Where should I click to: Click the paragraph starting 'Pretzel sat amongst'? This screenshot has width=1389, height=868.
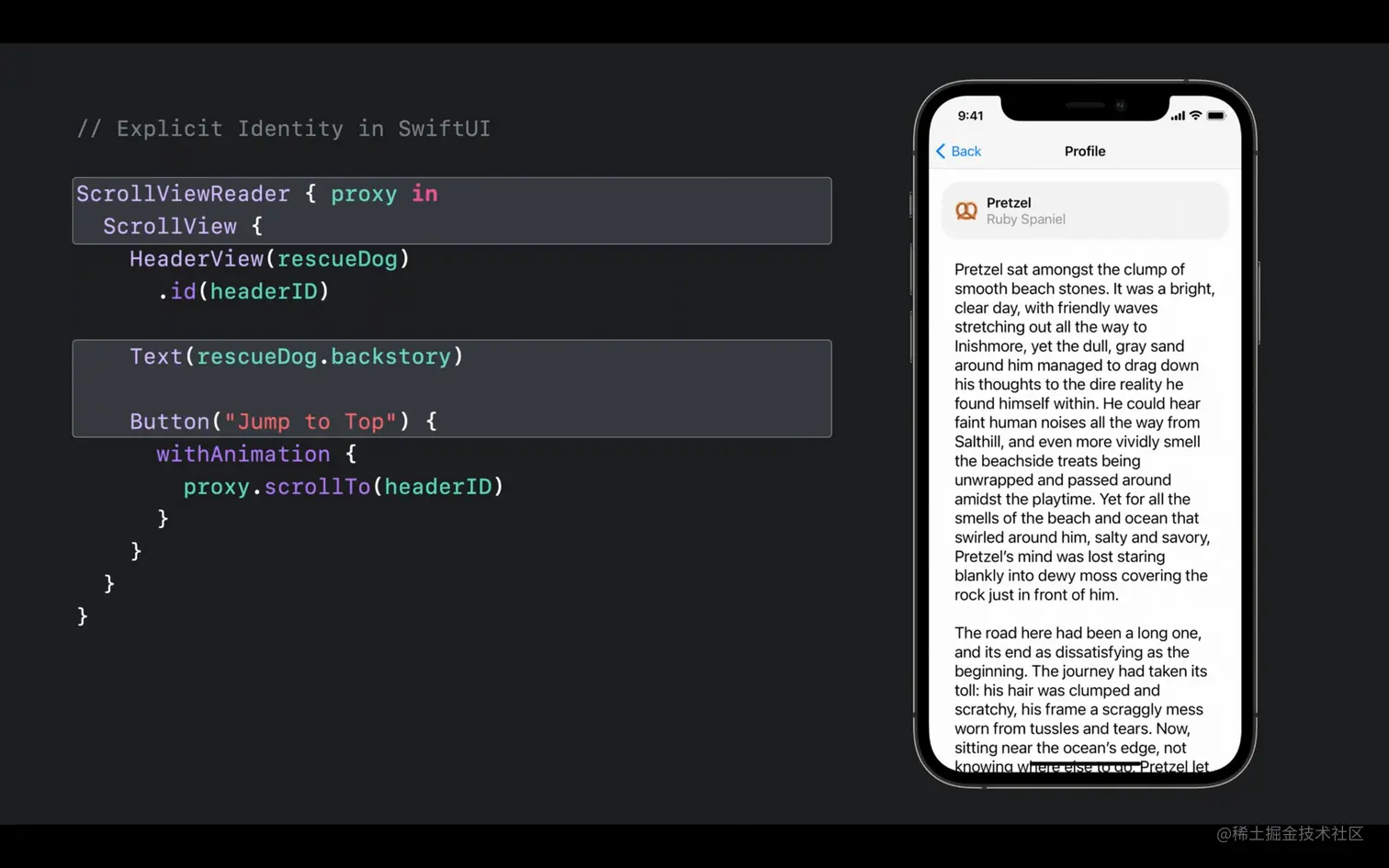pos(1085,432)
